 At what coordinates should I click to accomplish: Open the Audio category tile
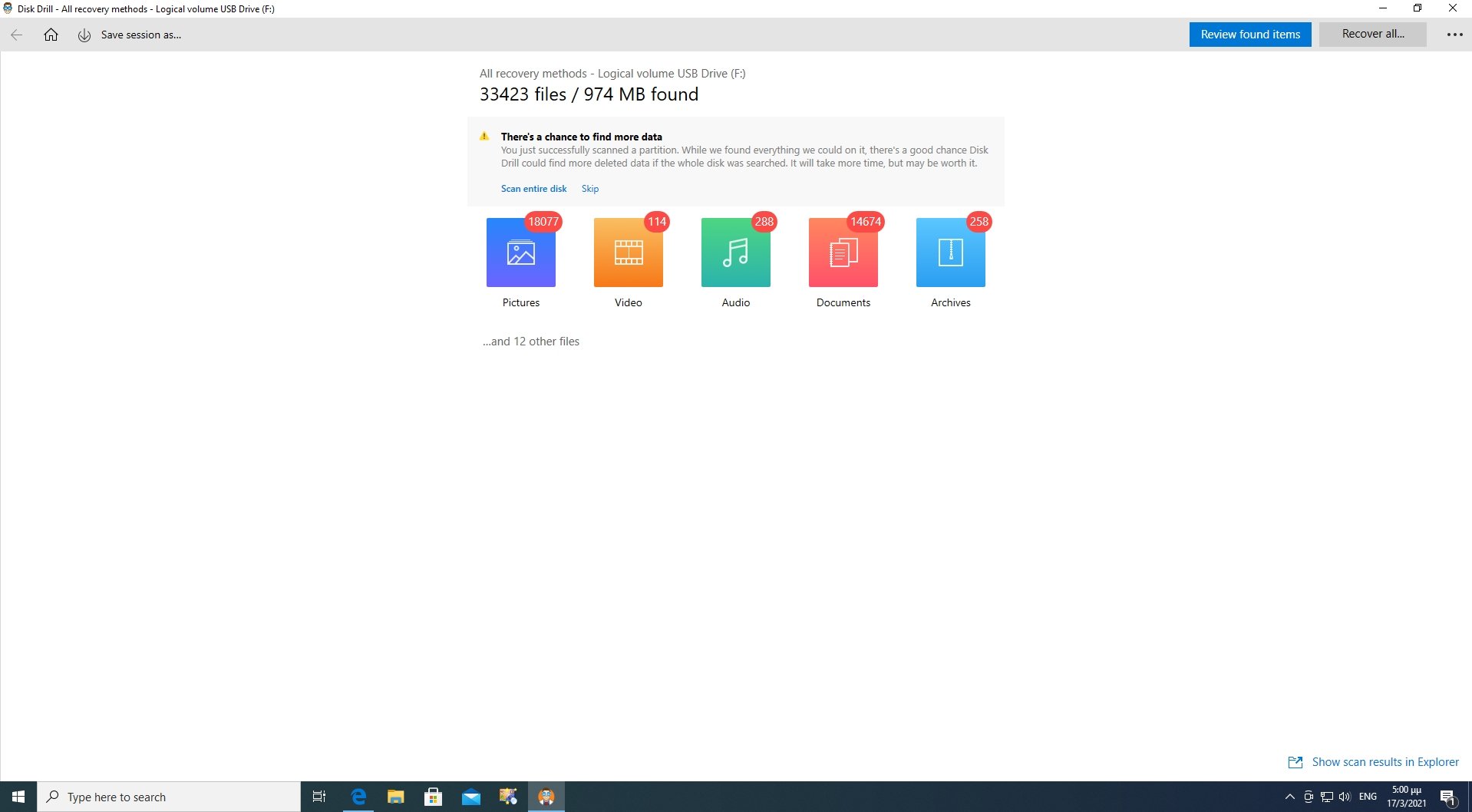point(736,253)
